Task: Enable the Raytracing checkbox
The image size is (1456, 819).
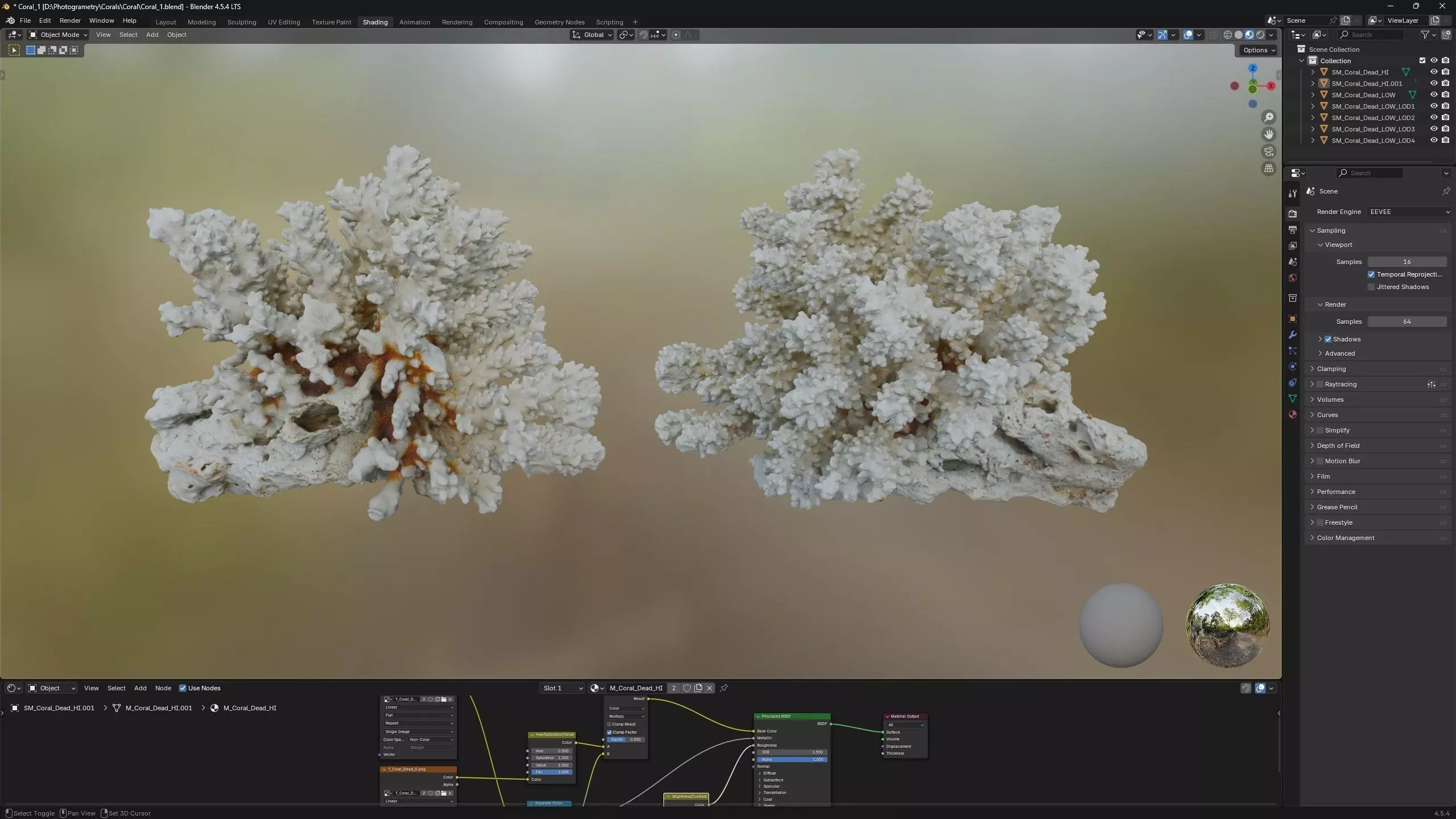Action: pos(1320,384)
